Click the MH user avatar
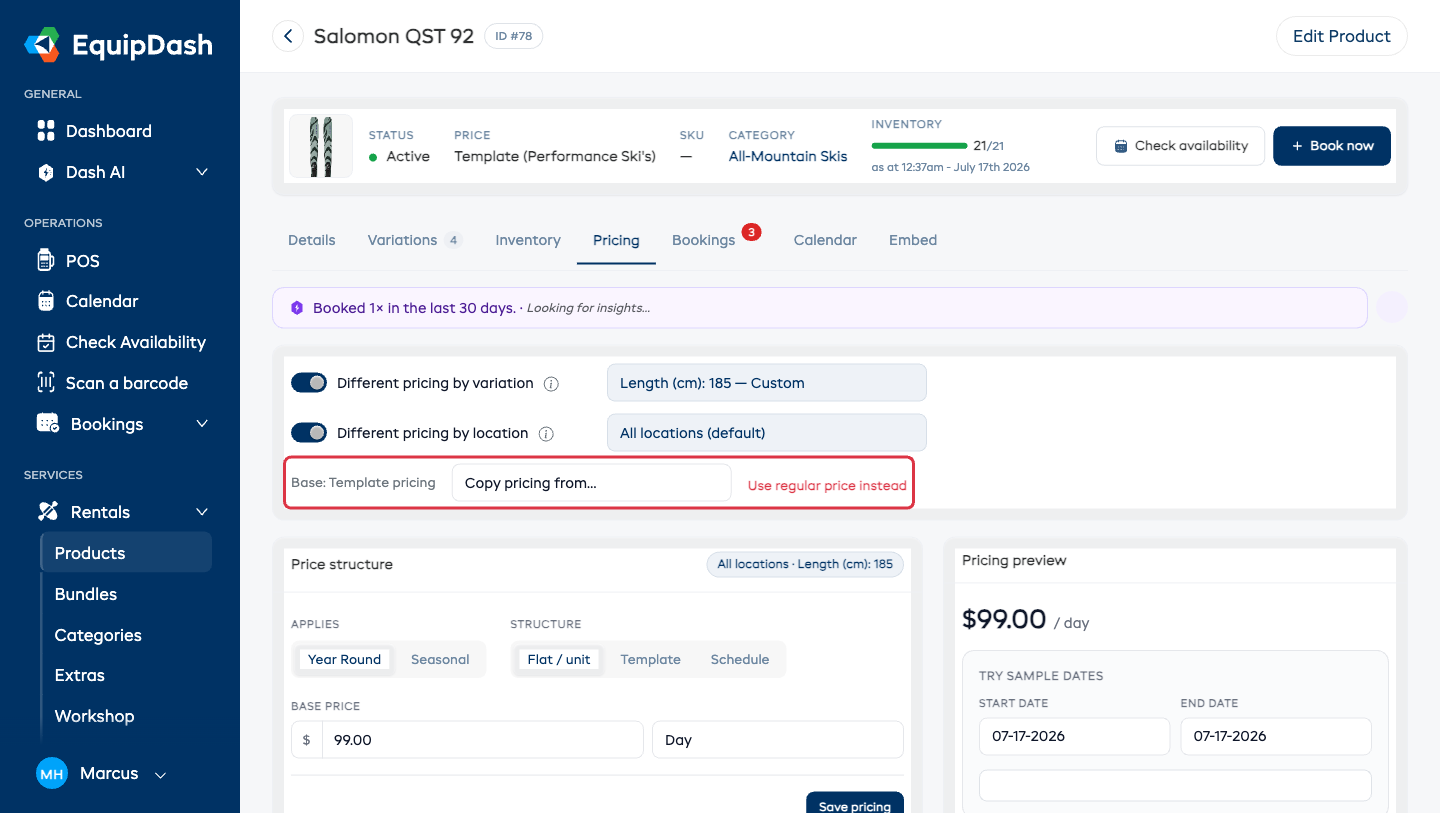The image size is (1440, 813). (x=52, y=773)
